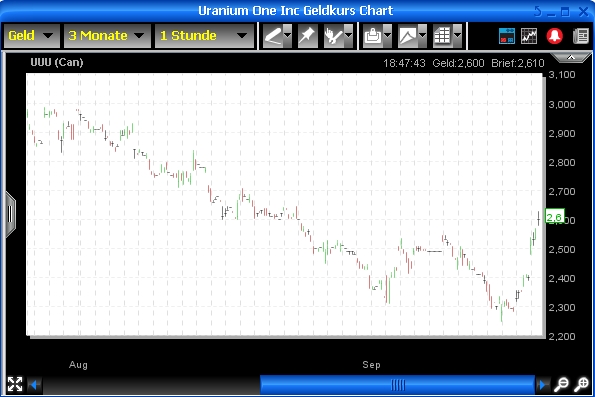The width and height of the screenshot is (595, 397).
Task: Click the grid settings icon
Action: point(443,36)
